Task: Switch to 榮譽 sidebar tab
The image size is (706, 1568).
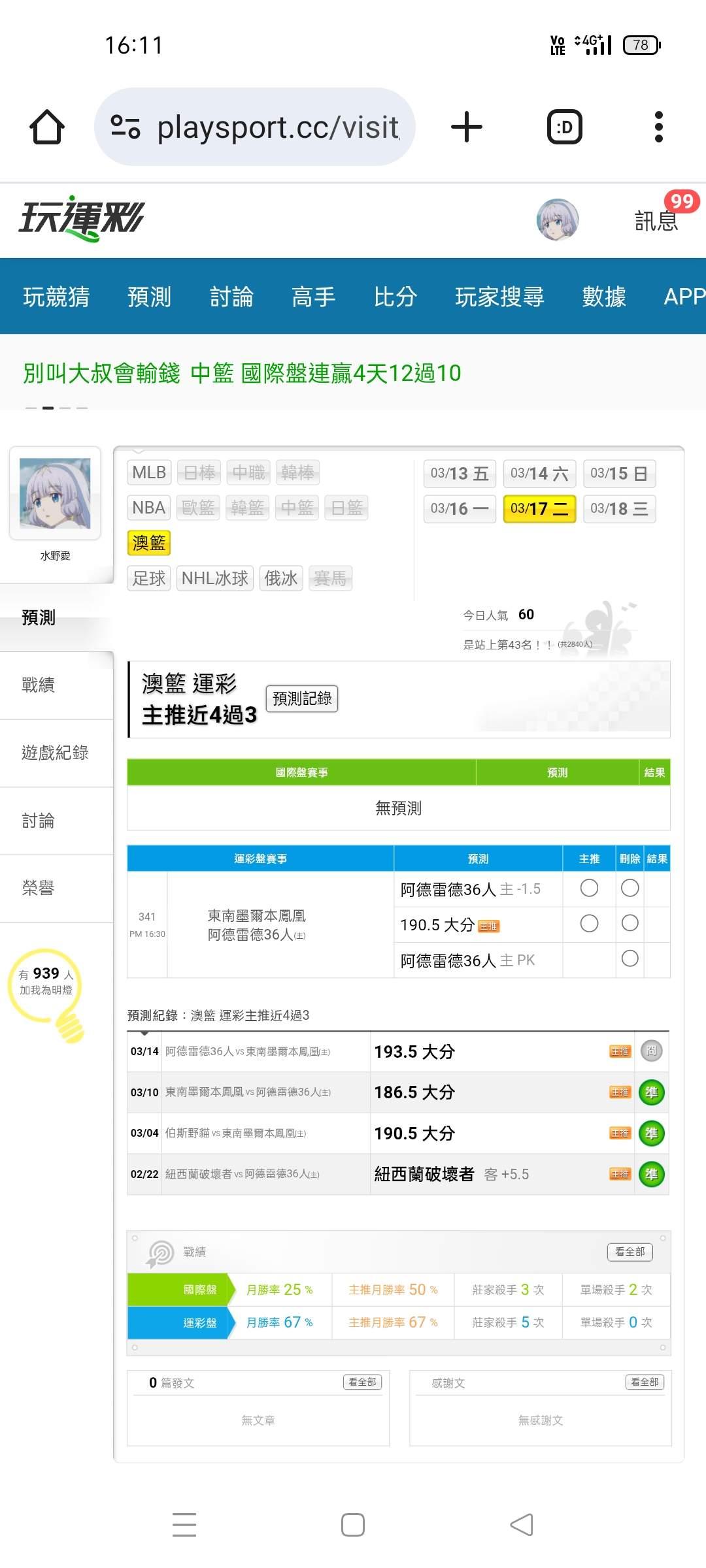Action: (x=56, y=888)
